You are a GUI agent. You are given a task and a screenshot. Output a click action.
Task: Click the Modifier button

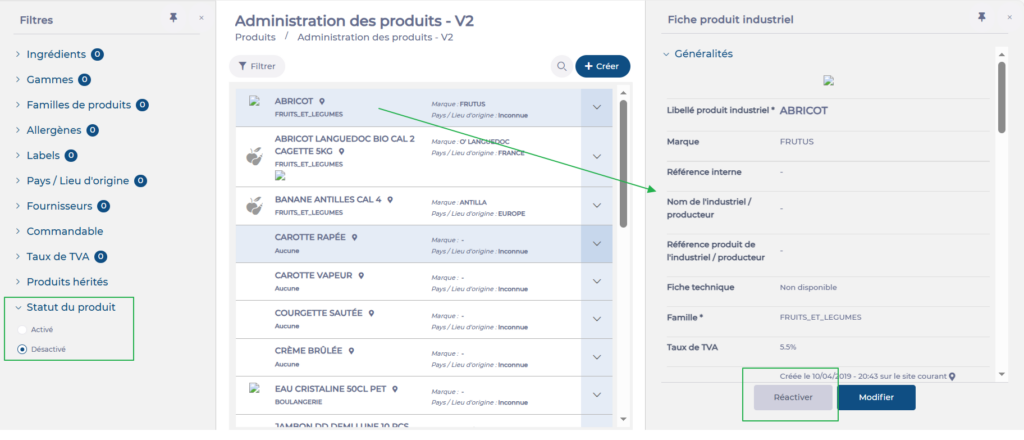876,397
